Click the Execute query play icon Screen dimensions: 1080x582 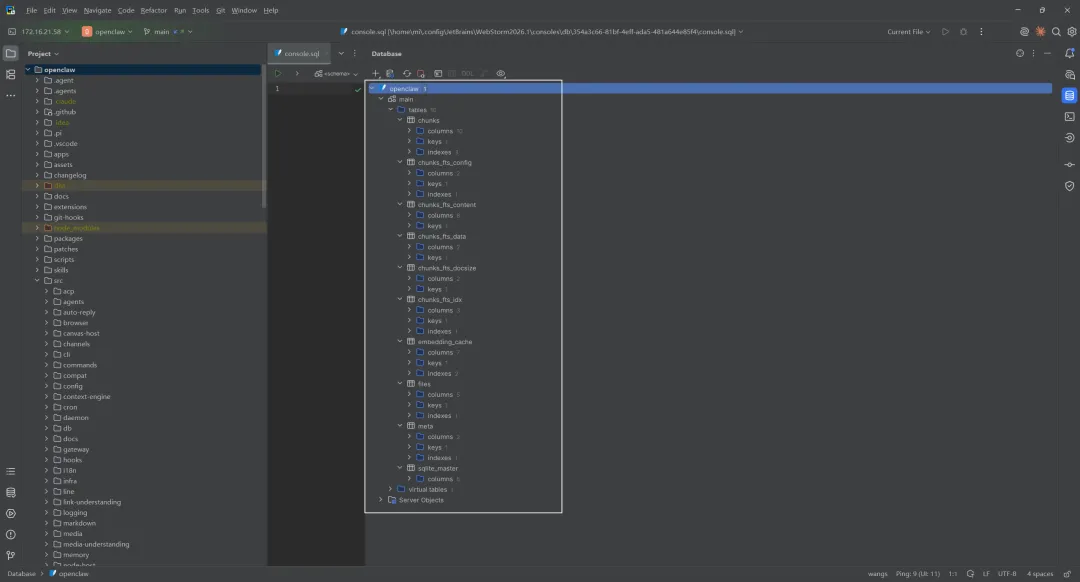tap(278, 74)
